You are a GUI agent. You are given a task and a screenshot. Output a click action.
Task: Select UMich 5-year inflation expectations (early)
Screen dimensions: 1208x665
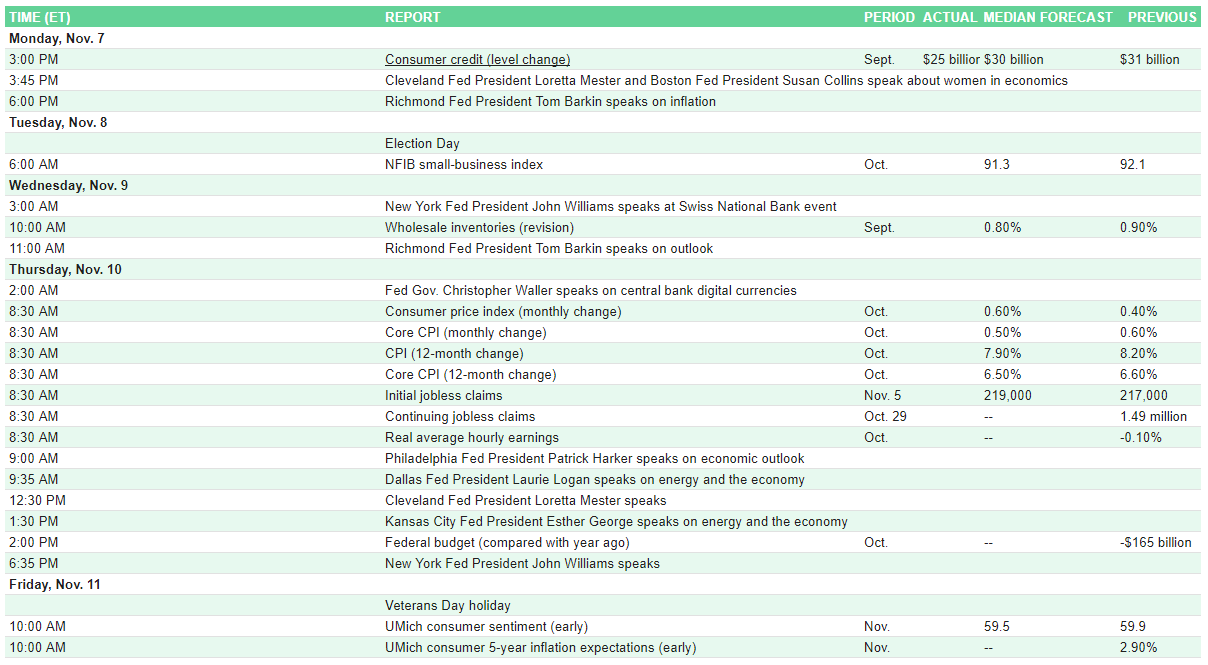point(540,647)
